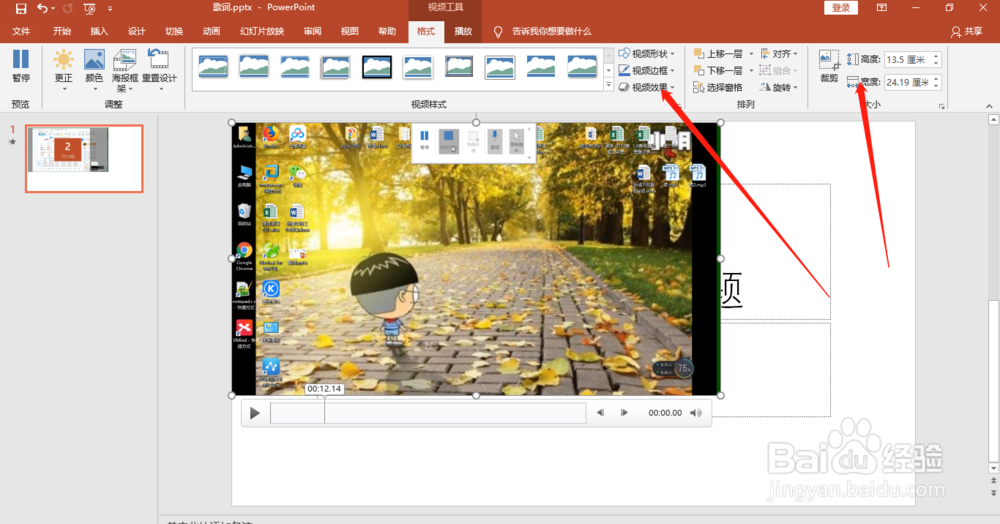Open the 对齐 align dropdown
The height and width of the screenshot is (524, 1000).
(779, 54)
